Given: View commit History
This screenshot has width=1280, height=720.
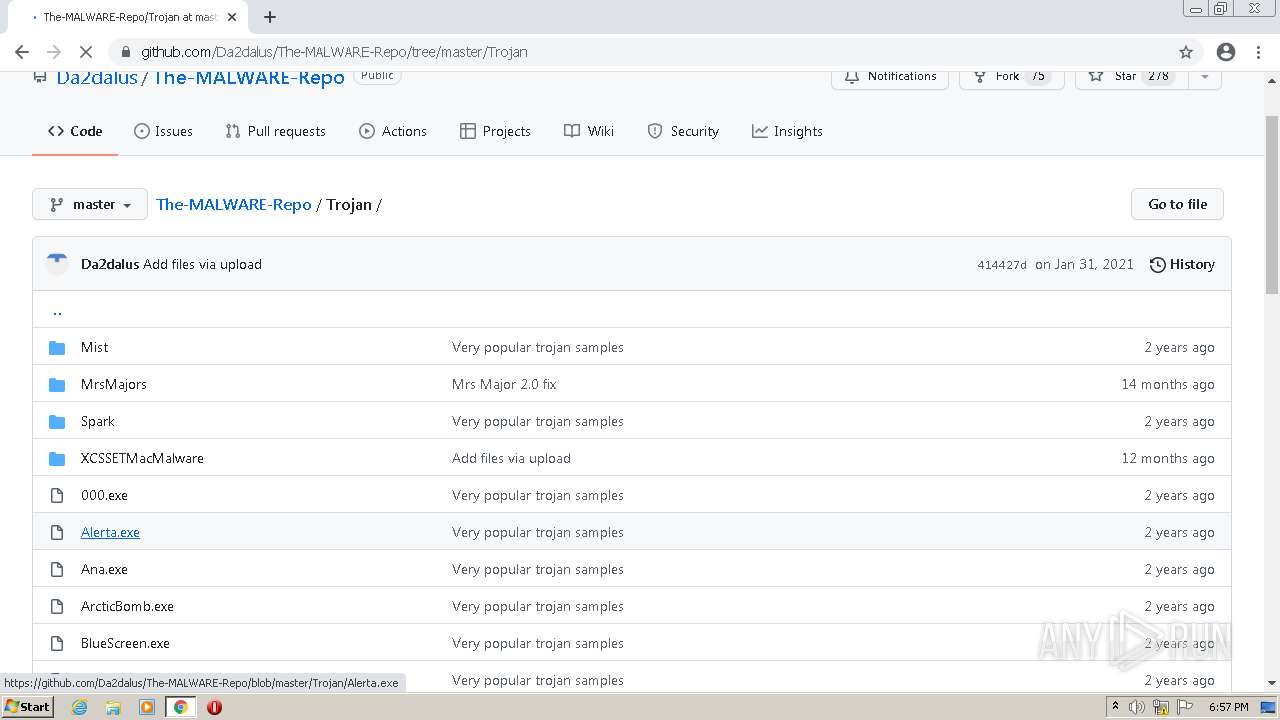Looking at the screenshot, I should tap(1182, 264).
